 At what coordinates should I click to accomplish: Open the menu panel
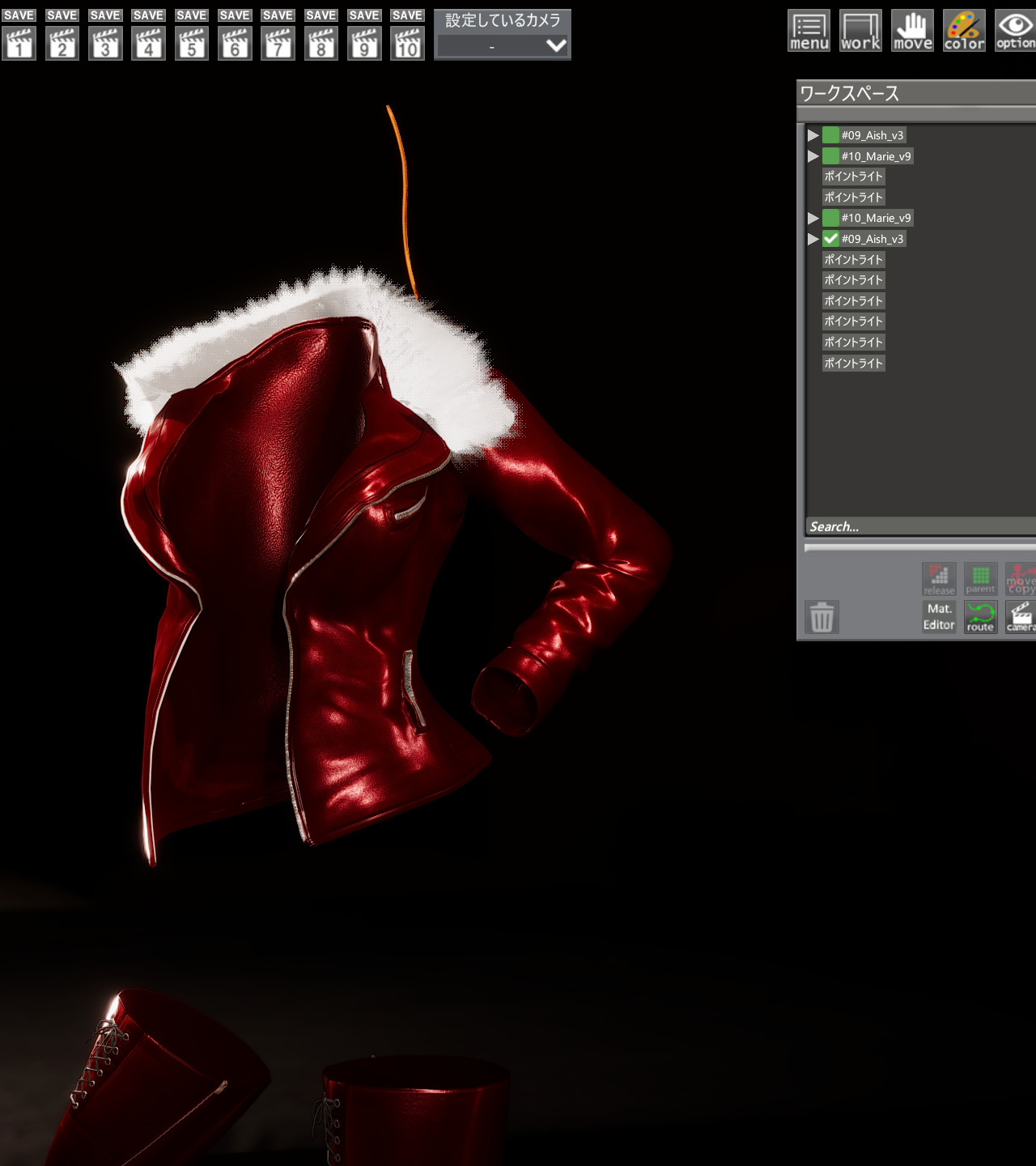coord(809,32)
